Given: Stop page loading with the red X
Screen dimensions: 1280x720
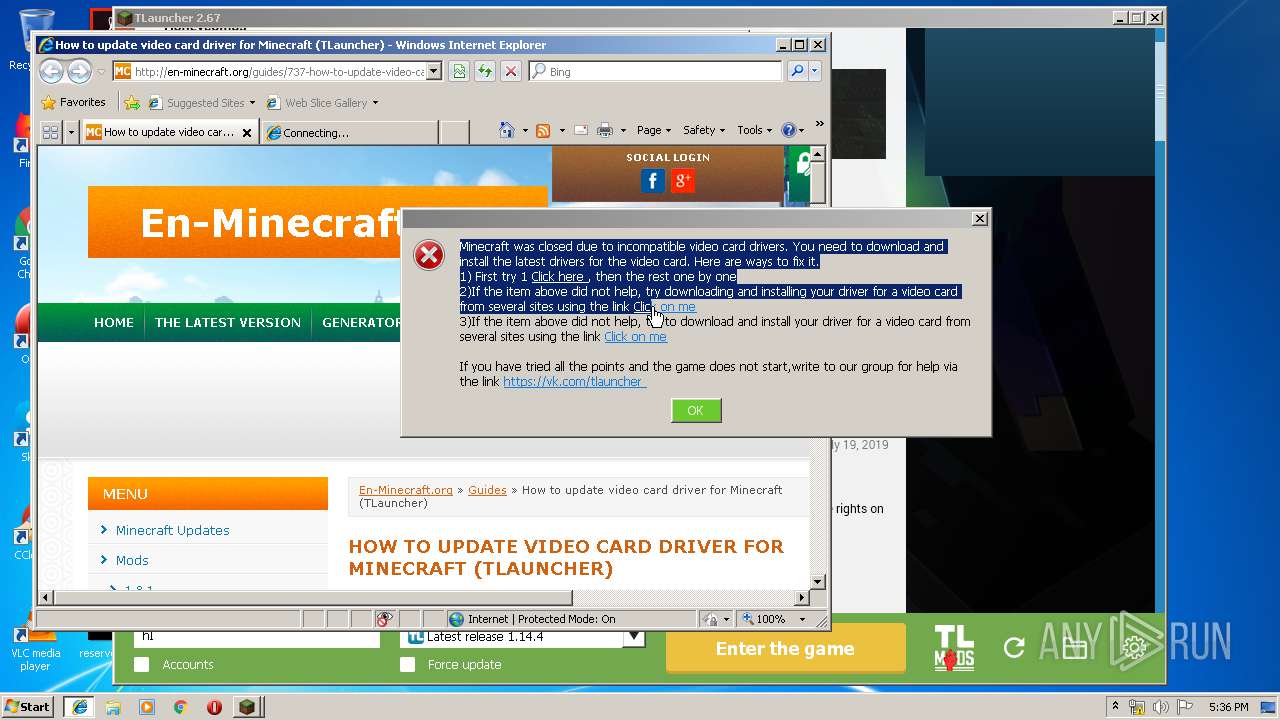Looking at the screenshot, I should tap(511, 71).
